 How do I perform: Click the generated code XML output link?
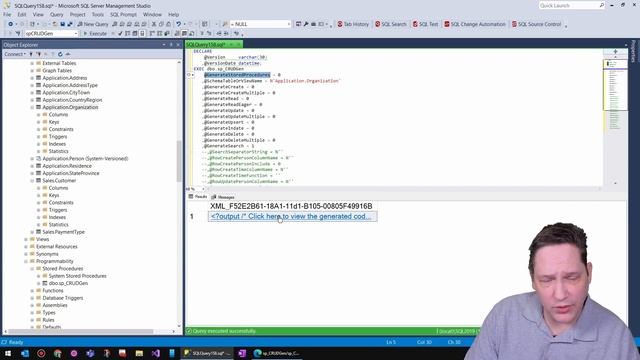pos(291,216)
